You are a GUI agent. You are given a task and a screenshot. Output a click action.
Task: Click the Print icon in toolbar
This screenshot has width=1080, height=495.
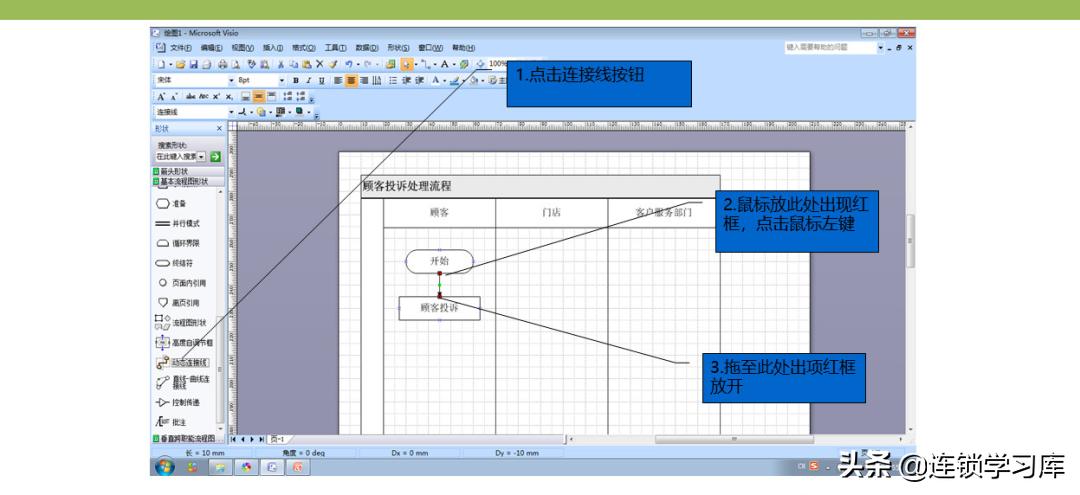pyautogui.click(x=222, y=64)
